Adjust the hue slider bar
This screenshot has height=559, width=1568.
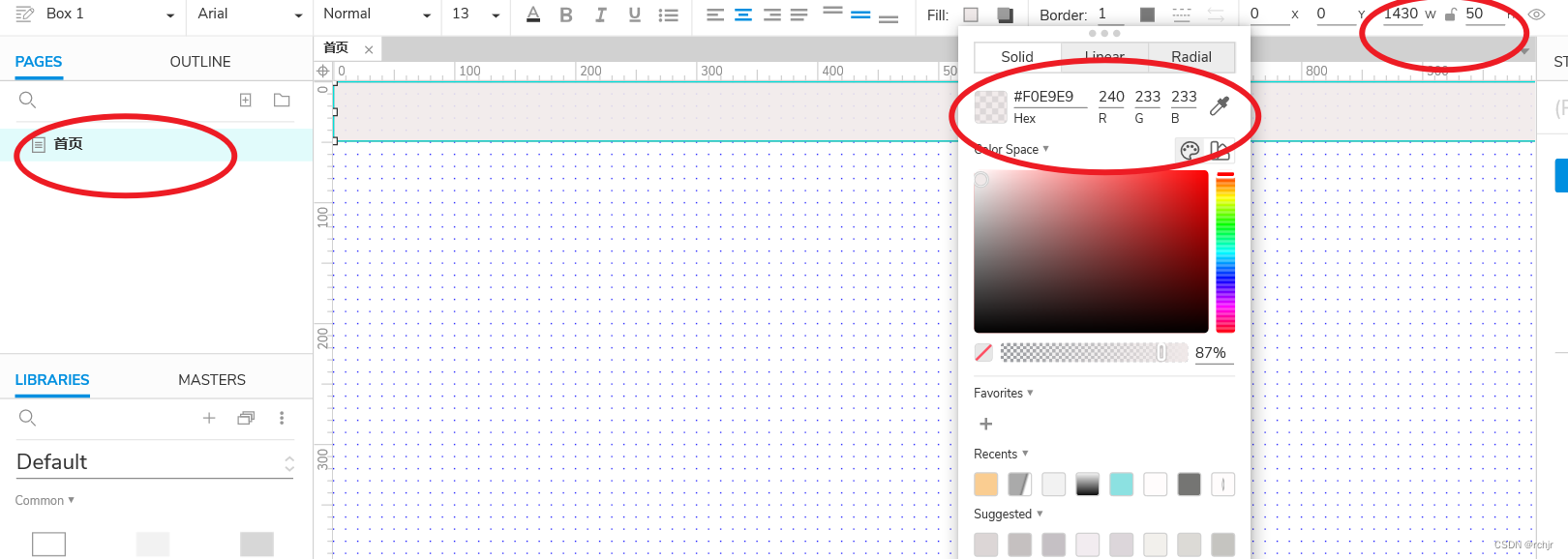click(1225, 251)
